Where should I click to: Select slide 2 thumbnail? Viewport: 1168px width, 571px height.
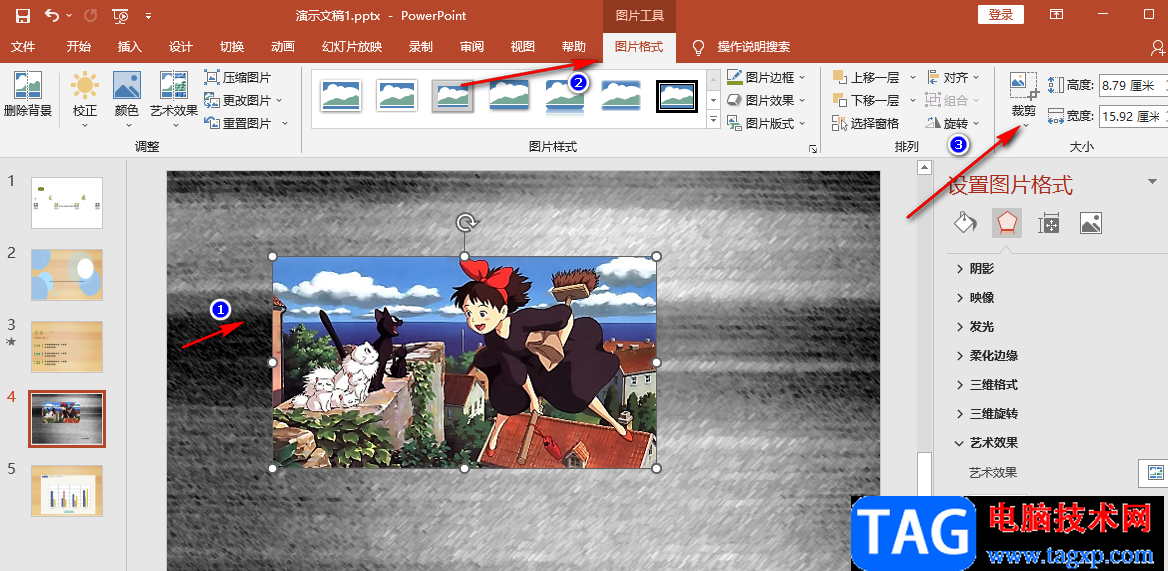[67, 275]
